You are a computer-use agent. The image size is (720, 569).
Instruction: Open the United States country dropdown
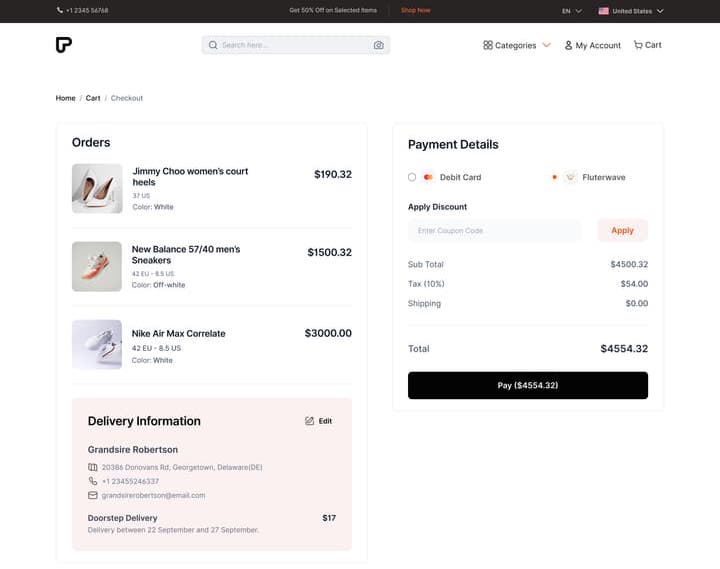click(631, 11)
